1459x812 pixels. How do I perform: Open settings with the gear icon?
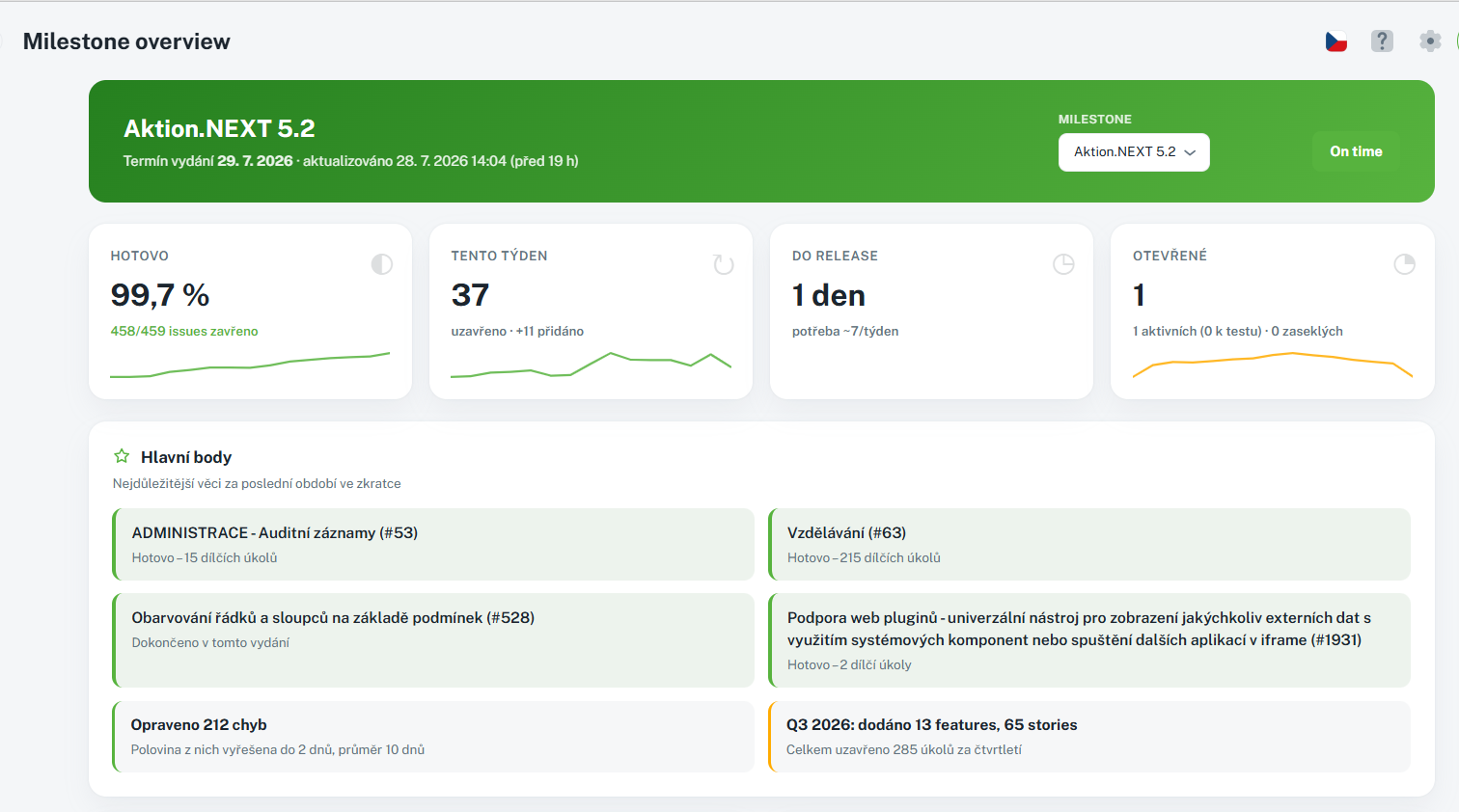click(1430, 41)
